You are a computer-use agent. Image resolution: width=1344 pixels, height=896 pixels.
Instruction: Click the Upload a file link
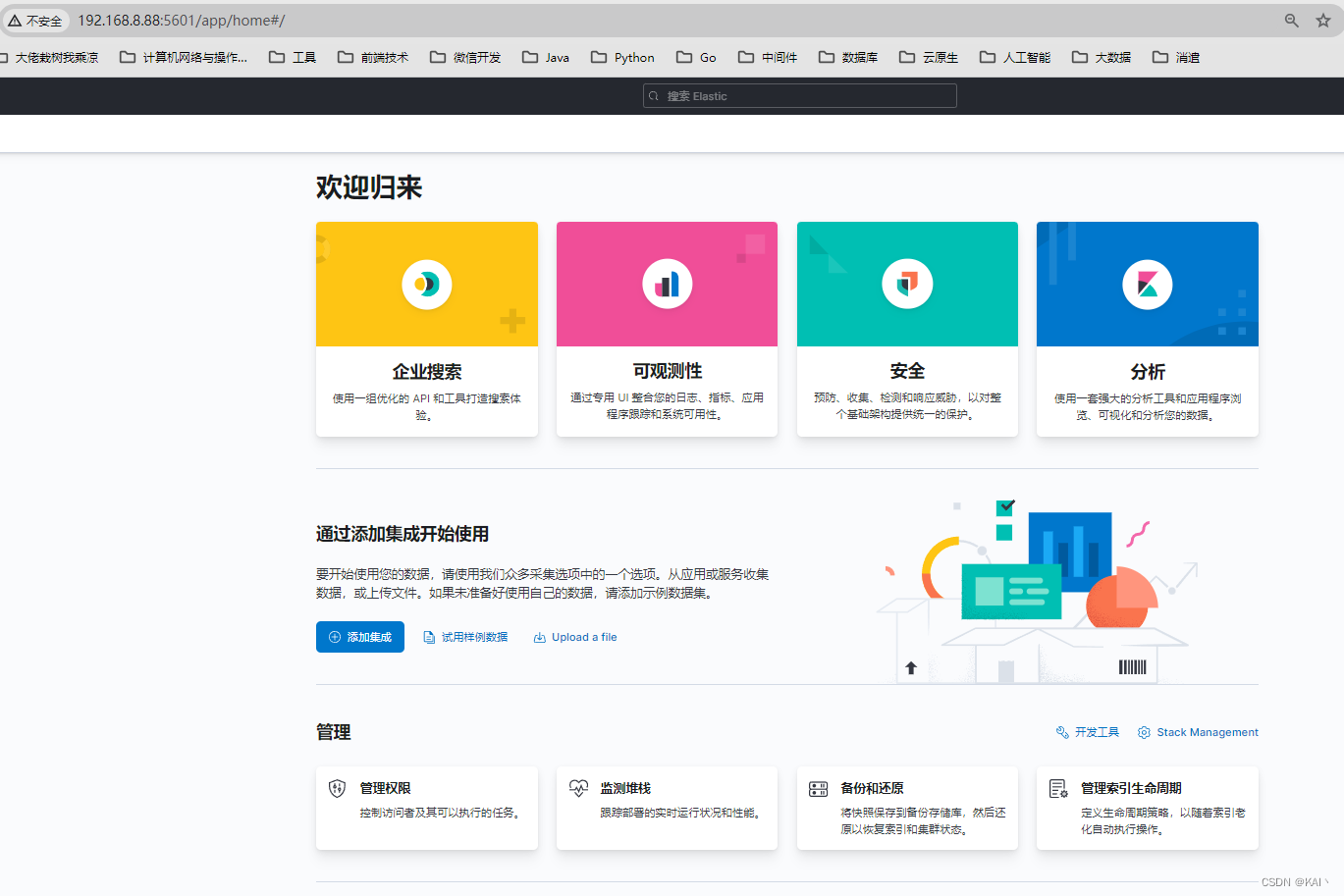point(575,637)
